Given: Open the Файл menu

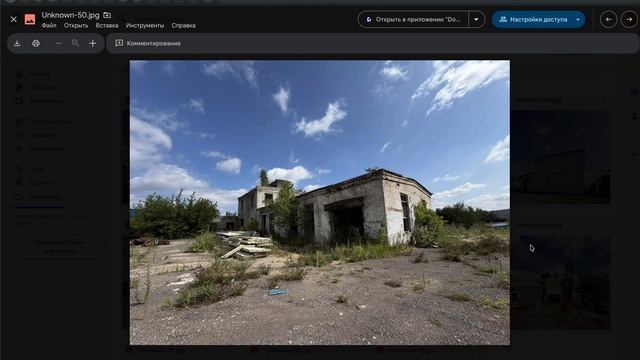Looking at the screenshot, I should (49, 25).
